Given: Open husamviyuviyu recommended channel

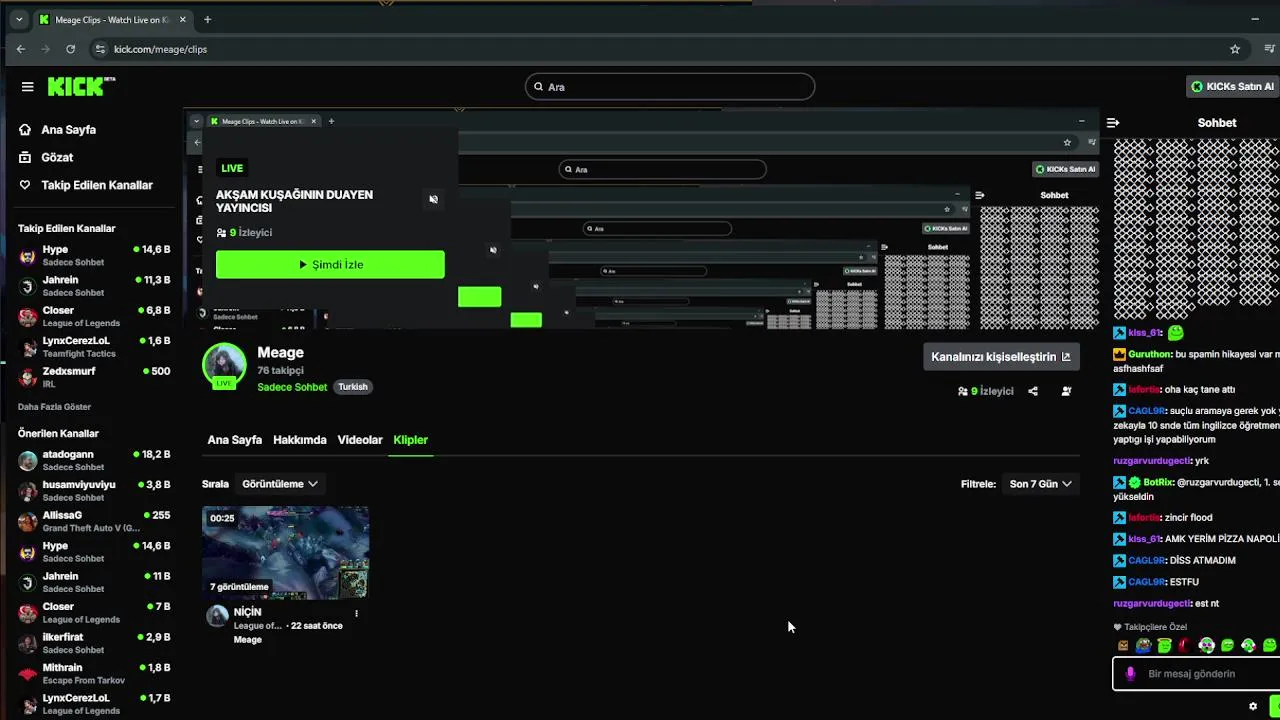Looking at the screenshot, I should coord(93,490).
